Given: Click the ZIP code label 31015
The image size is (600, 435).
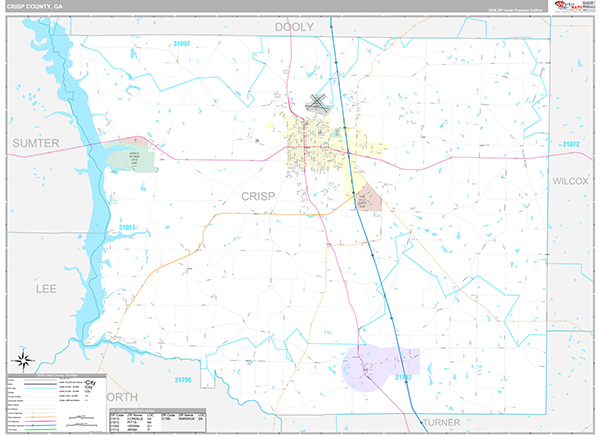Looking at the screenshot, I should click(x=127, y=227).
